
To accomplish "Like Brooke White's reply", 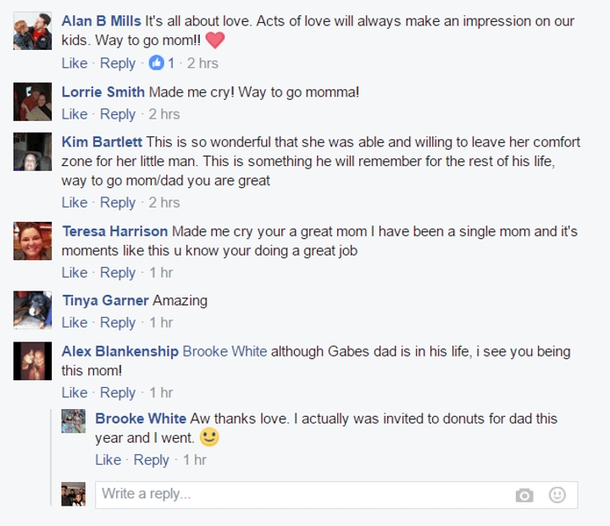I will pos(108,460).
